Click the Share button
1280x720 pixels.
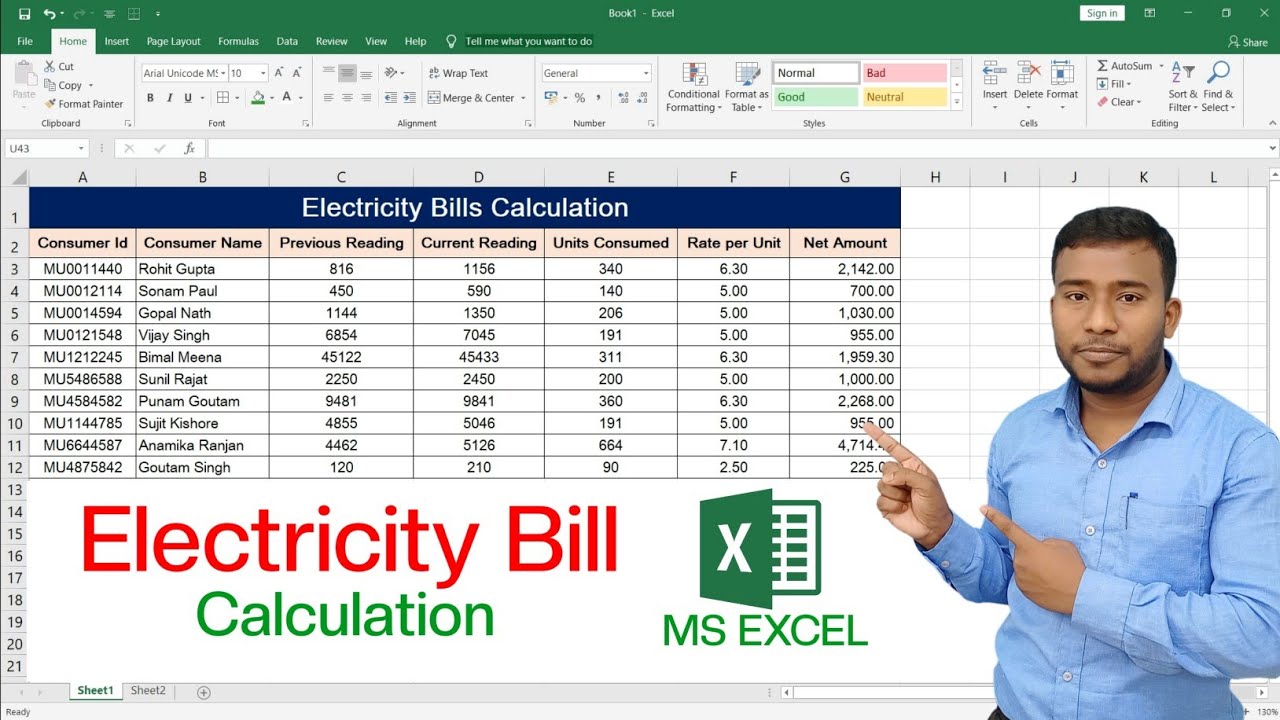[1248, 42]
